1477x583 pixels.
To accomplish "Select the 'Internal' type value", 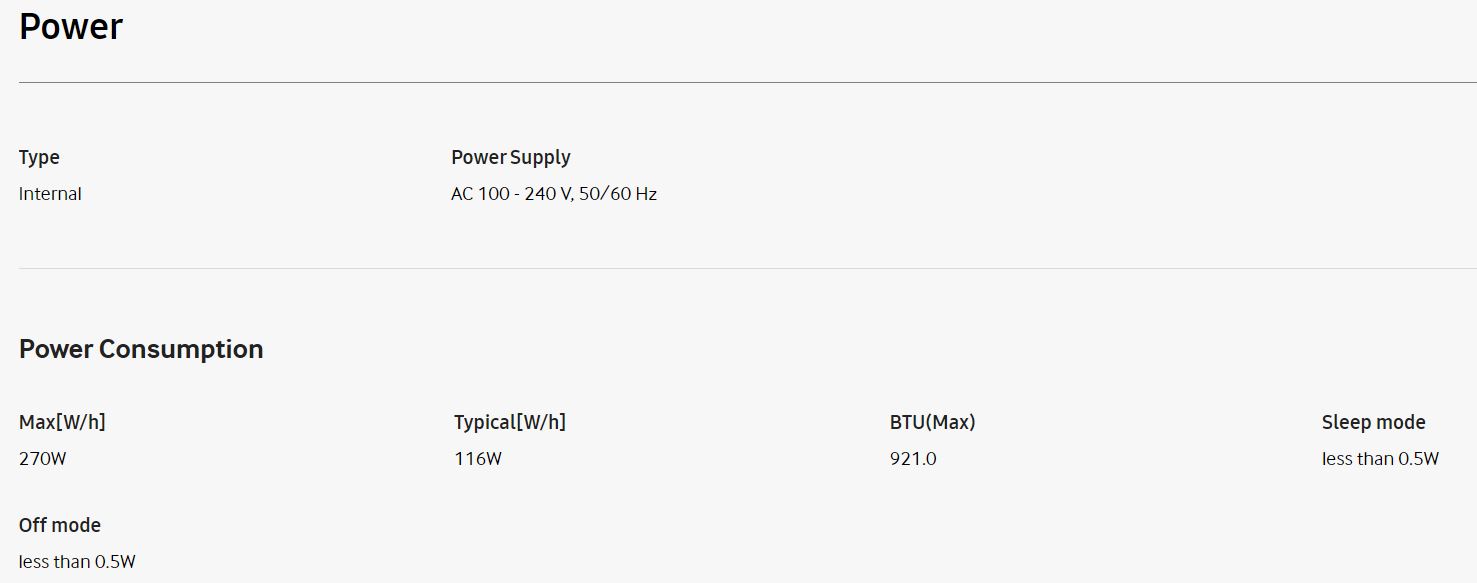I will click(x=50, y=194).
